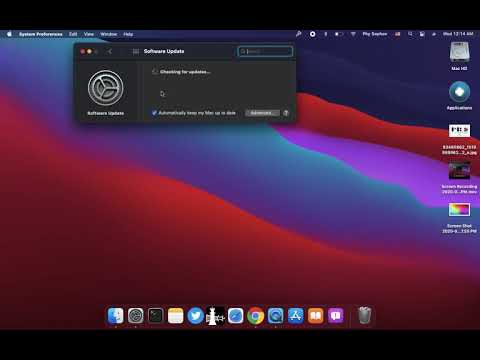Click the date and time in menu bar
Screen dimensions: 480x360
(x=458, y=34)
